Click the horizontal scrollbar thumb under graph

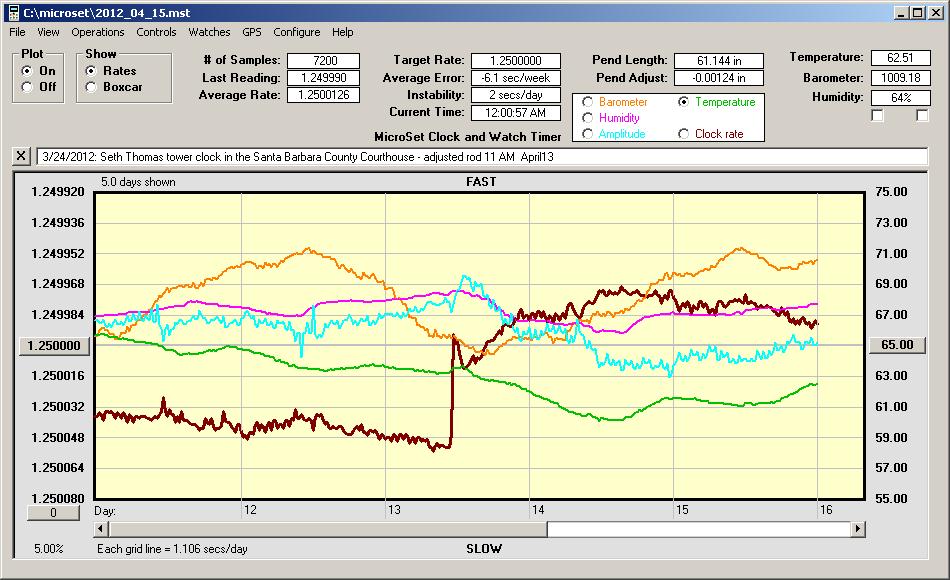pos(328,529)
